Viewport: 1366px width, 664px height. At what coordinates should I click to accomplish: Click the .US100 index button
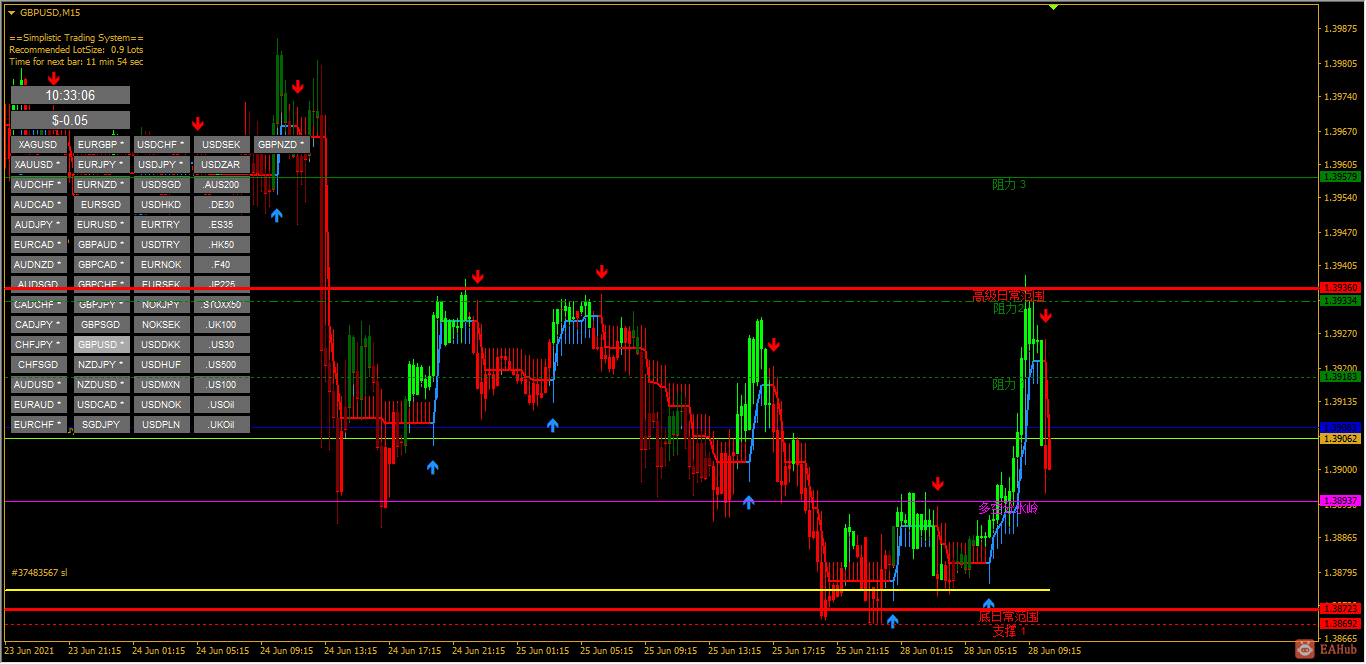click(x=221, y=385)
